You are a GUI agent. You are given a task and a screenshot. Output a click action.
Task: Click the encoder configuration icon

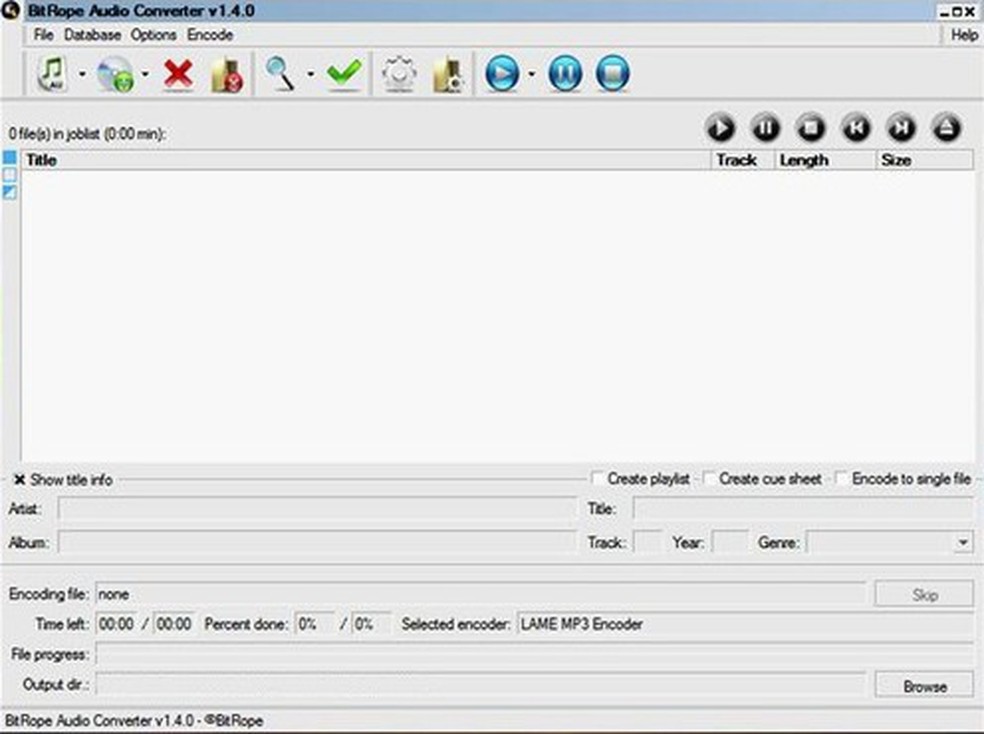tap(448, 75)
